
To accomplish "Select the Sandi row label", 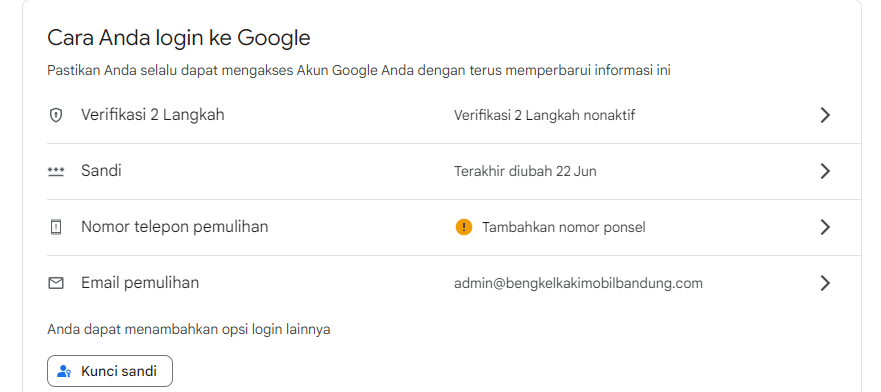I will [101, 170].
